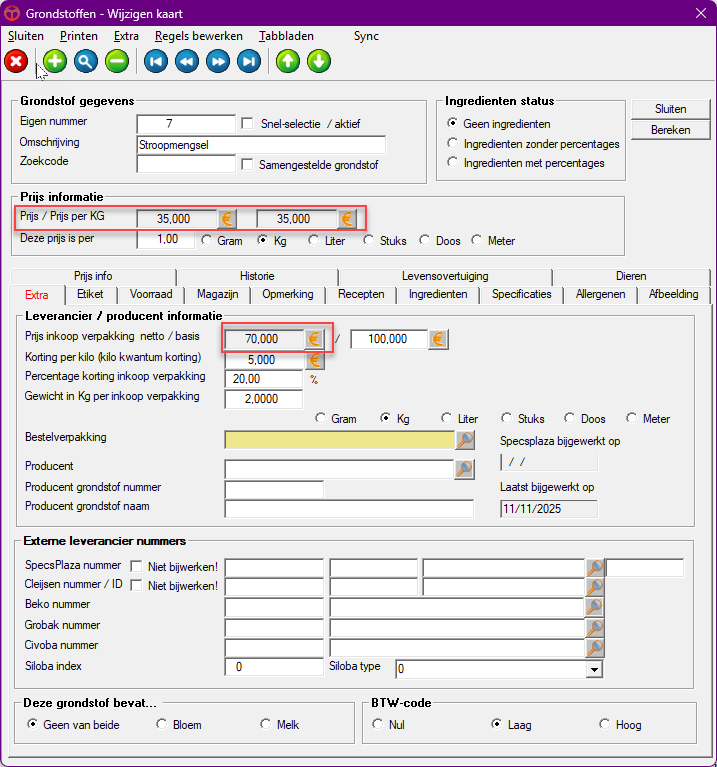Open the Sluiten menu
The width and height of the screenshot is (717, 767).
(26, 36)
